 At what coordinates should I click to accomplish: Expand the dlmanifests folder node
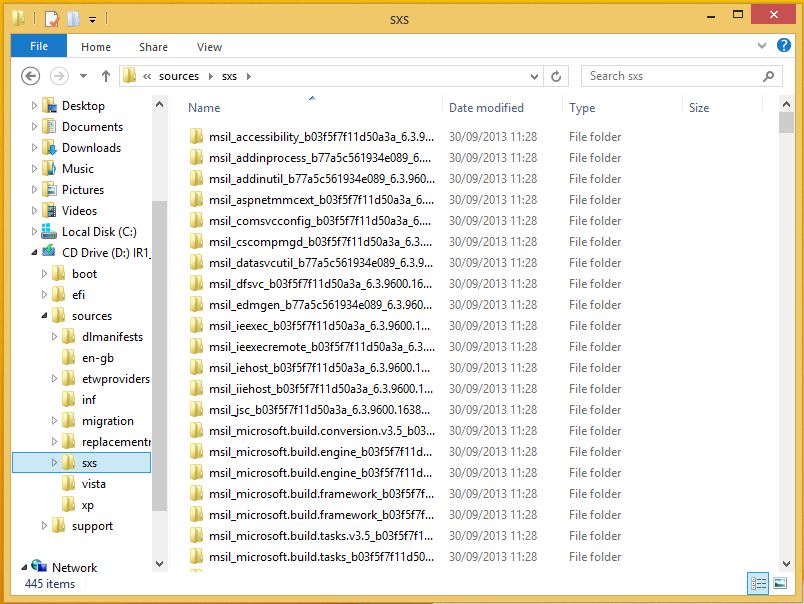[x=54, y=337]
